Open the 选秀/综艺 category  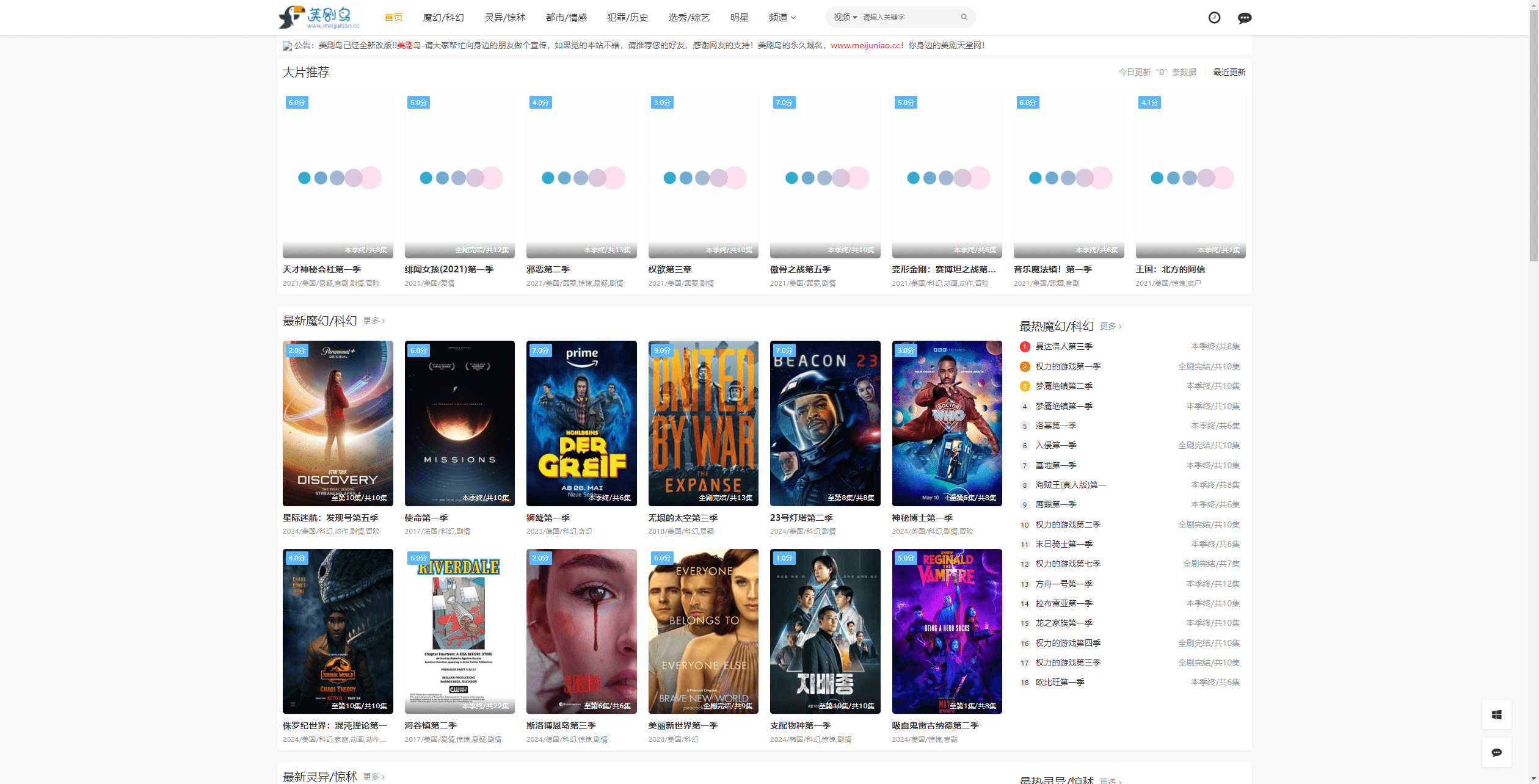(x=689, y=17)
